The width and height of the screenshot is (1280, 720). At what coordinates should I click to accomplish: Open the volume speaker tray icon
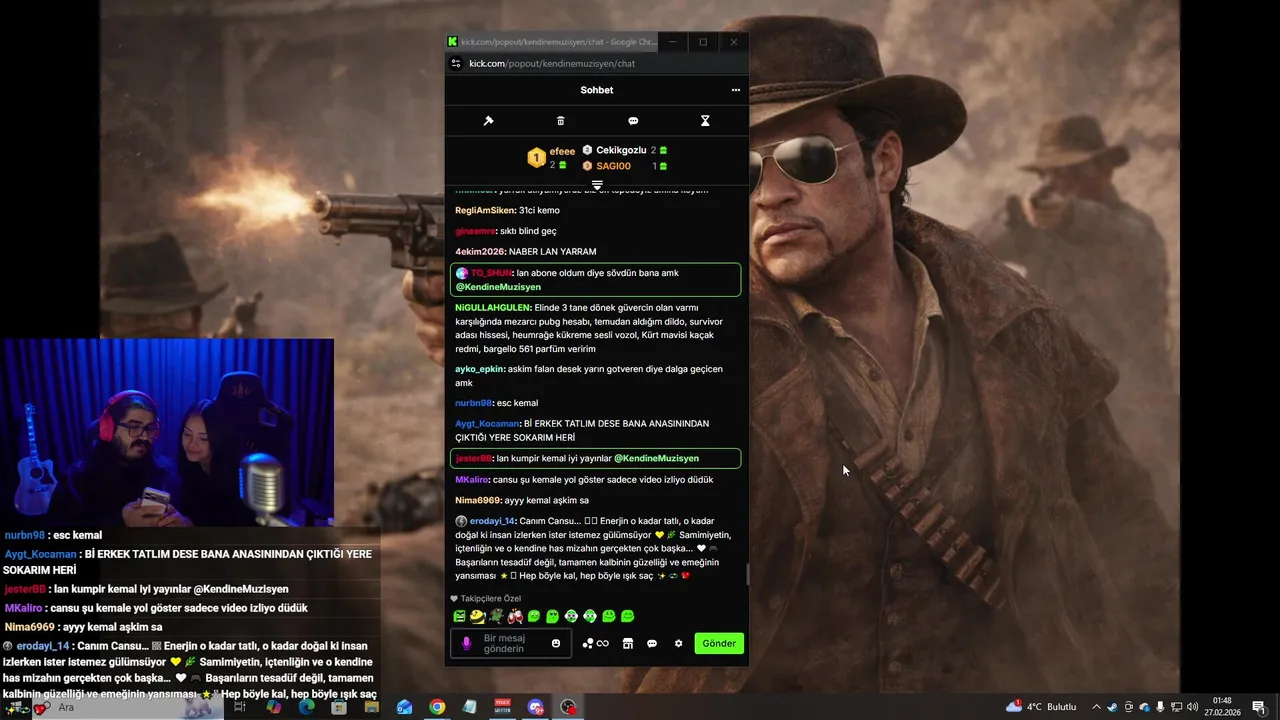point(1192,707)
